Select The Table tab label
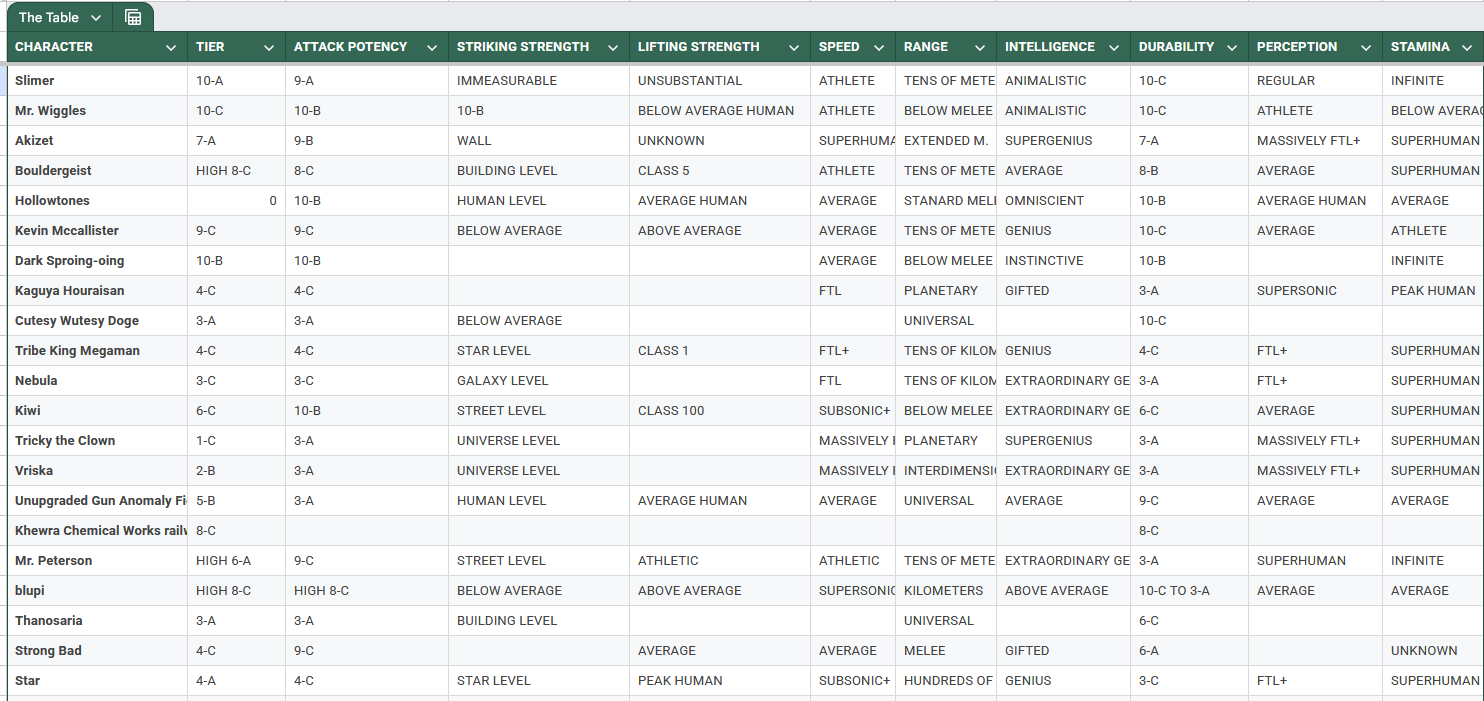This screenshot has height=701, width=1484. 48,18
